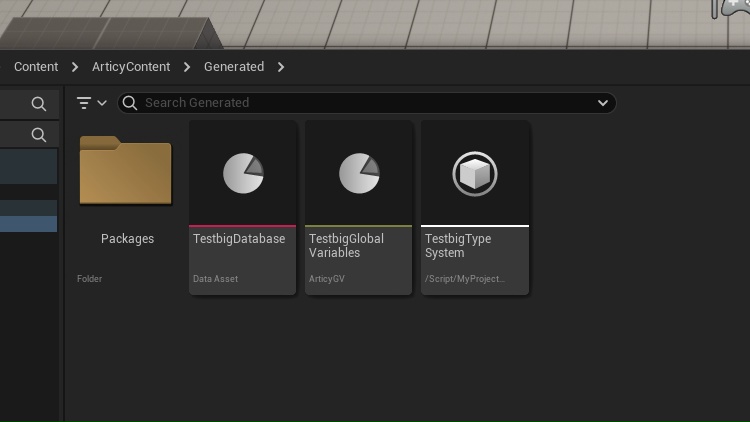This screenshot has width=750, height=422.
Task: Click the TestbigGlobal Variables name label
Action: click(346, 246)
